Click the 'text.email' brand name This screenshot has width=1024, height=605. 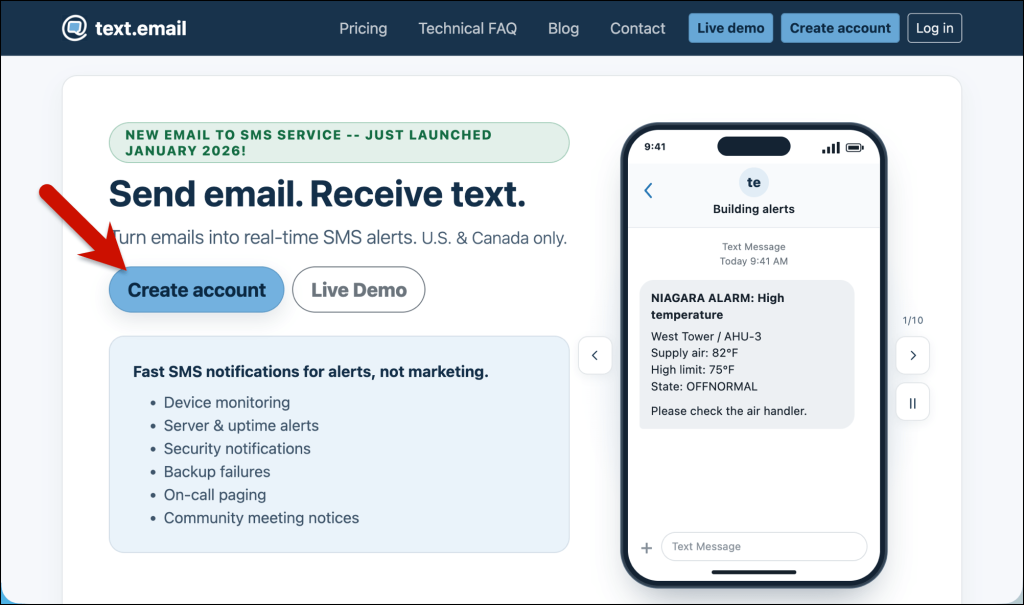tap(140, 29)
